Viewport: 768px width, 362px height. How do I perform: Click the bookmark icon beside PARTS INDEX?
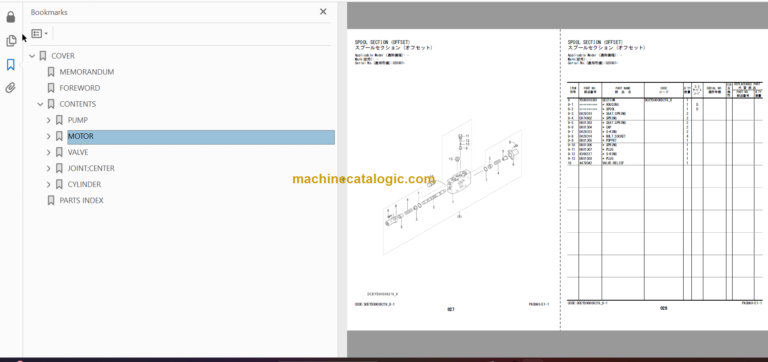(51, 201)
